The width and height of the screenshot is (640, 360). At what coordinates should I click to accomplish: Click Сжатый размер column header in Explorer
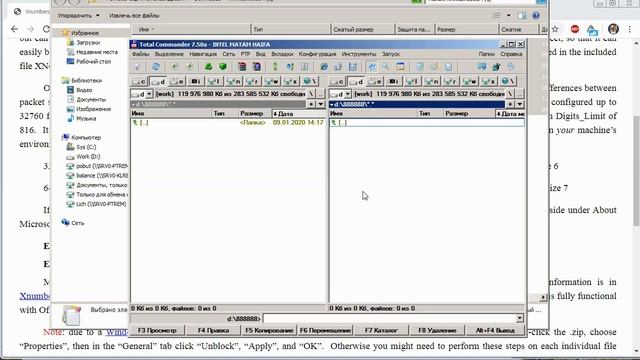pos(362,29)
